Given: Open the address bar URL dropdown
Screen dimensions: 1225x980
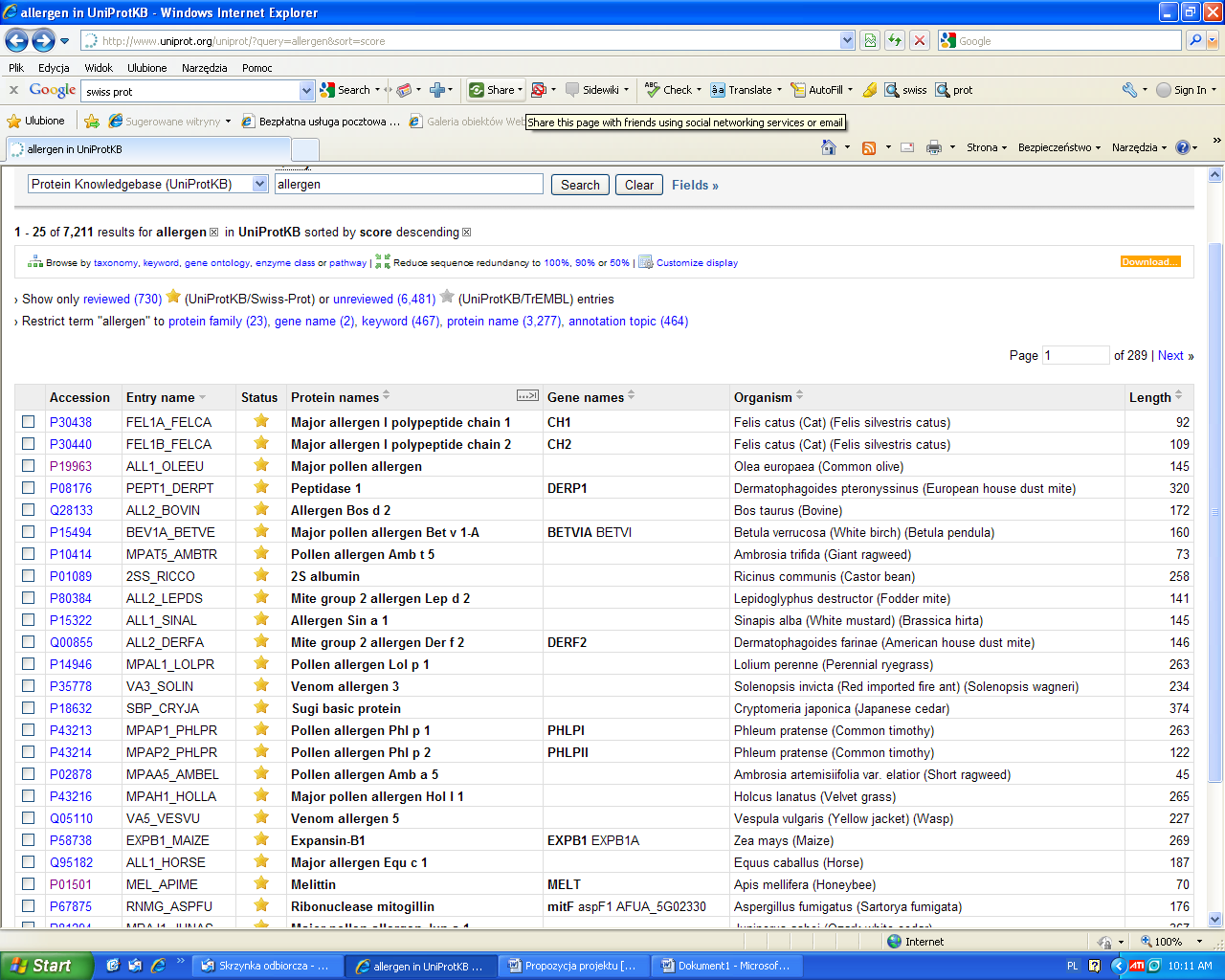Looking at the screenshot, I should [x=847, y=40].
